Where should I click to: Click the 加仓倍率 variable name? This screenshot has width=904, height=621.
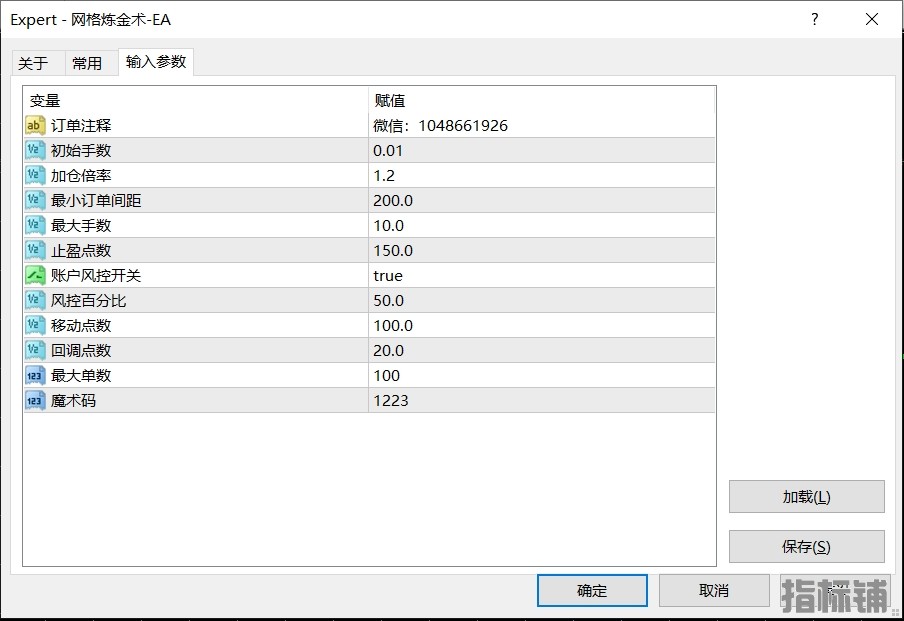click(x=81, y=175)
